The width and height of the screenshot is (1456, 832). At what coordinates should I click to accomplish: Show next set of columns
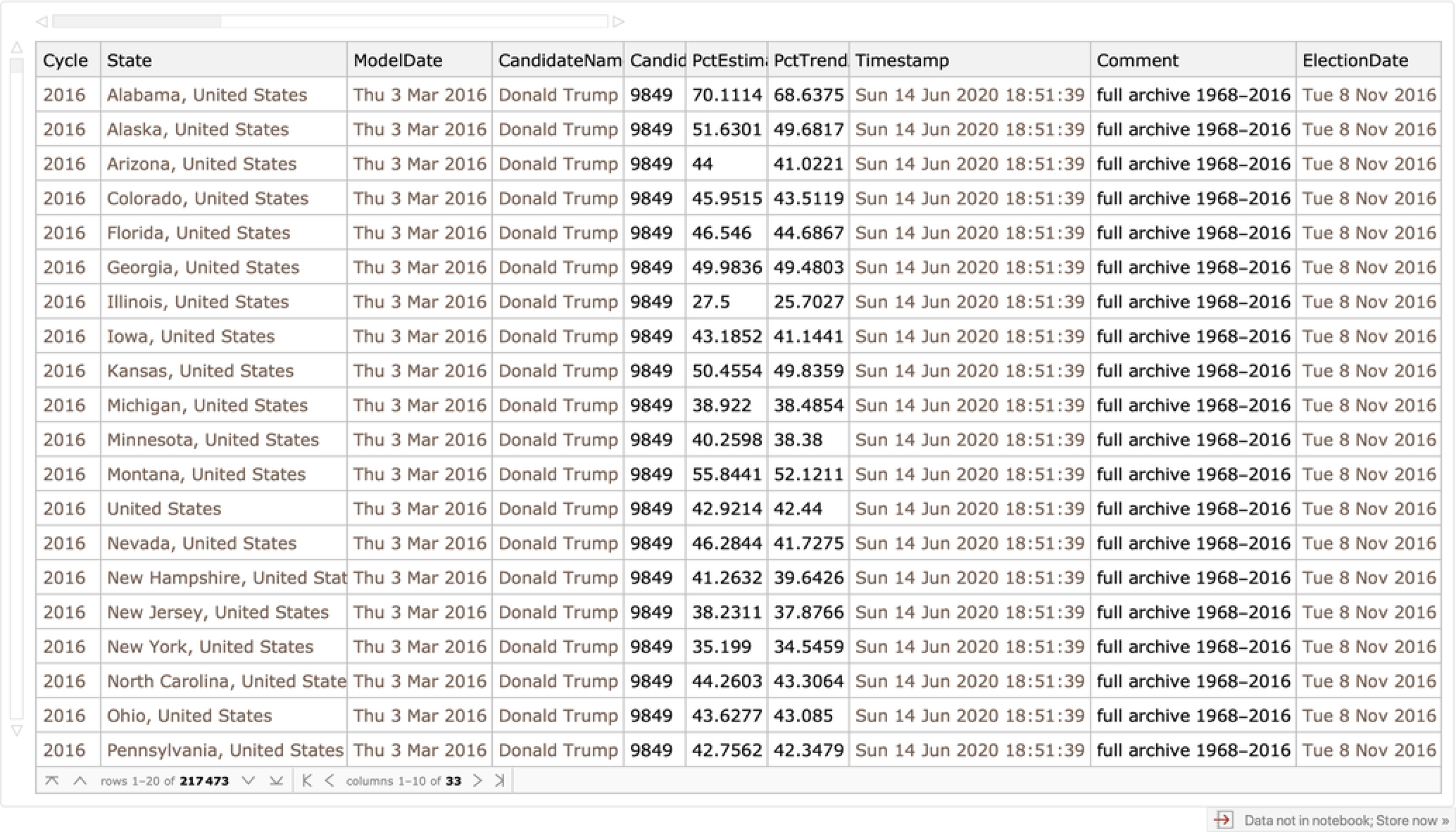[477, 781]
